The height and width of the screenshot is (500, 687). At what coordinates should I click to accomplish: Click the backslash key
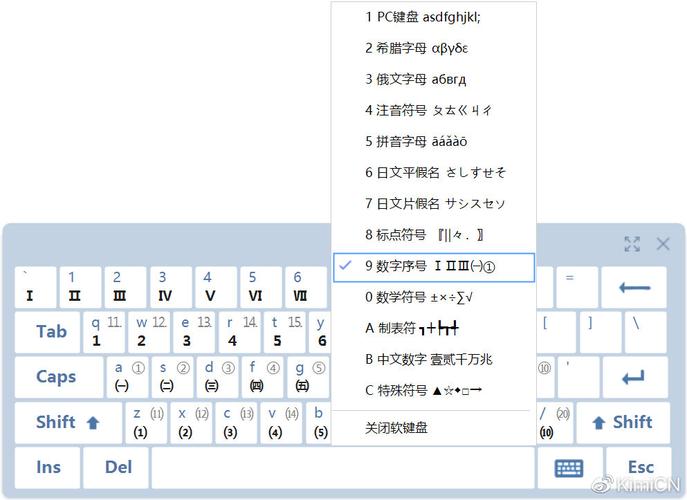pyautogui.click(x=646, y=332)
